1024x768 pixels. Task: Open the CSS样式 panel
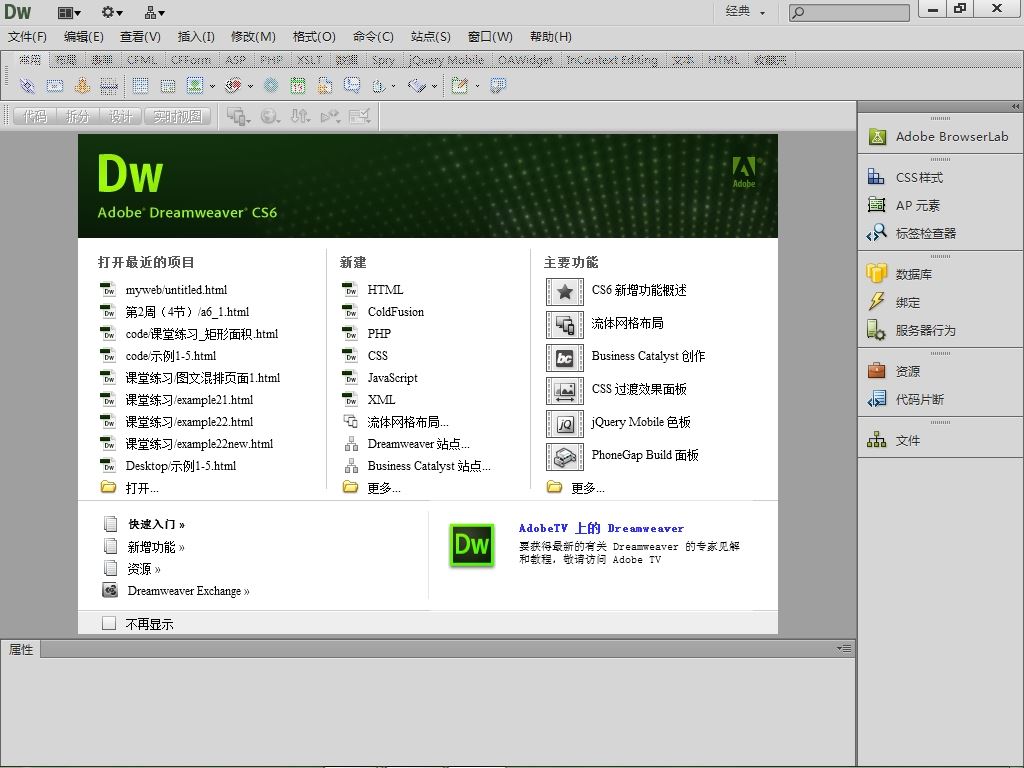(905, 177)
